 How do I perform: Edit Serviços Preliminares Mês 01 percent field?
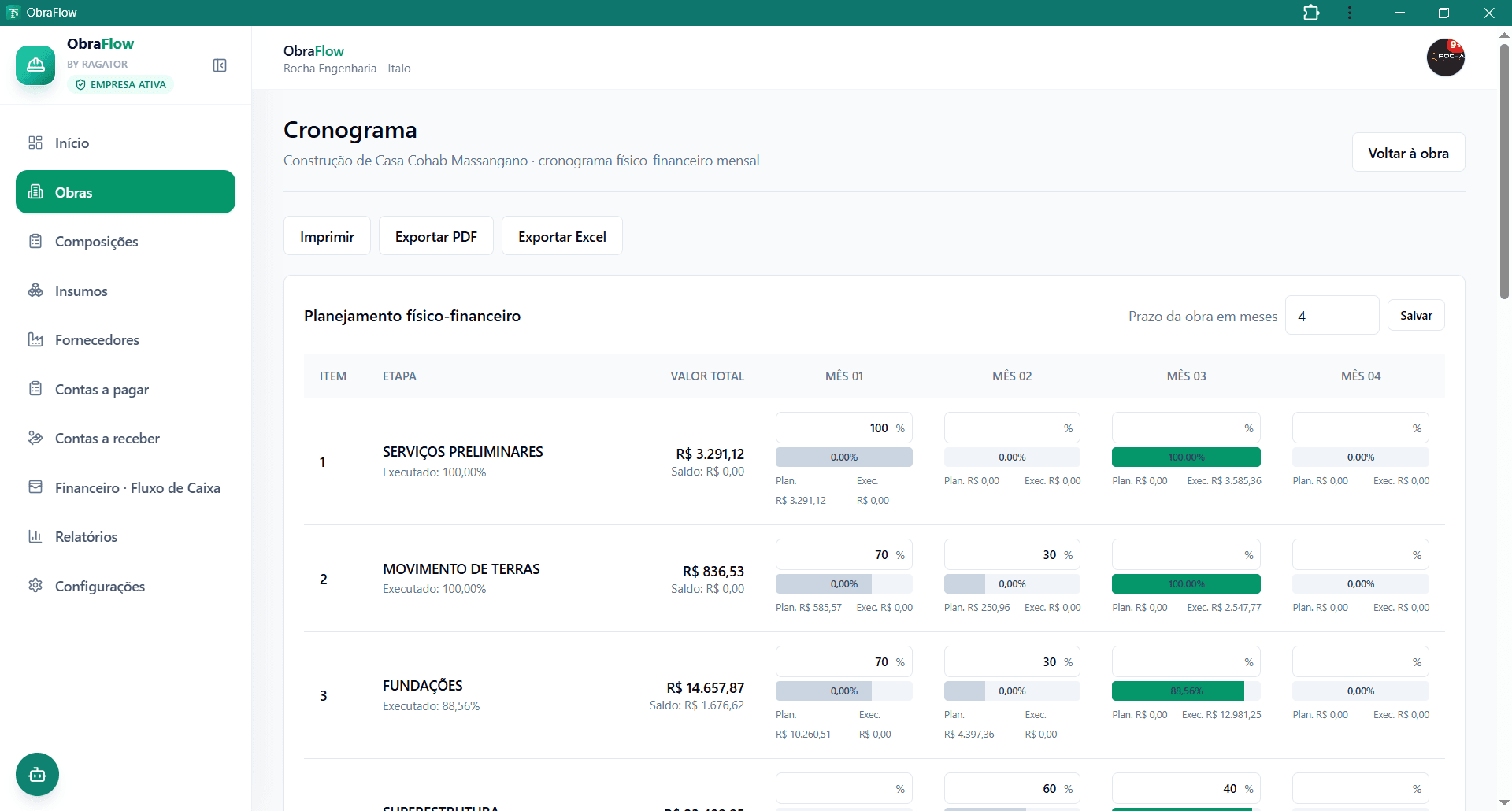coord(844,428)
